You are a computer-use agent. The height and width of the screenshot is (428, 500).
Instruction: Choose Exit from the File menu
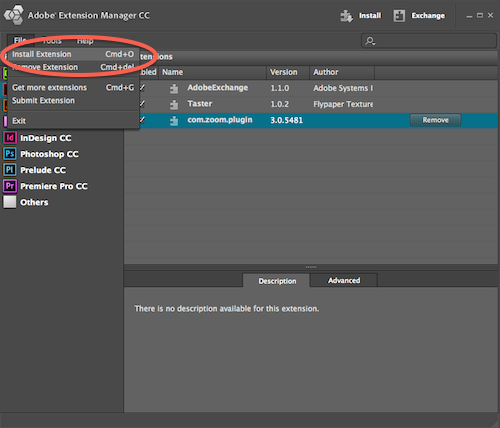click(x=73, y=121)
